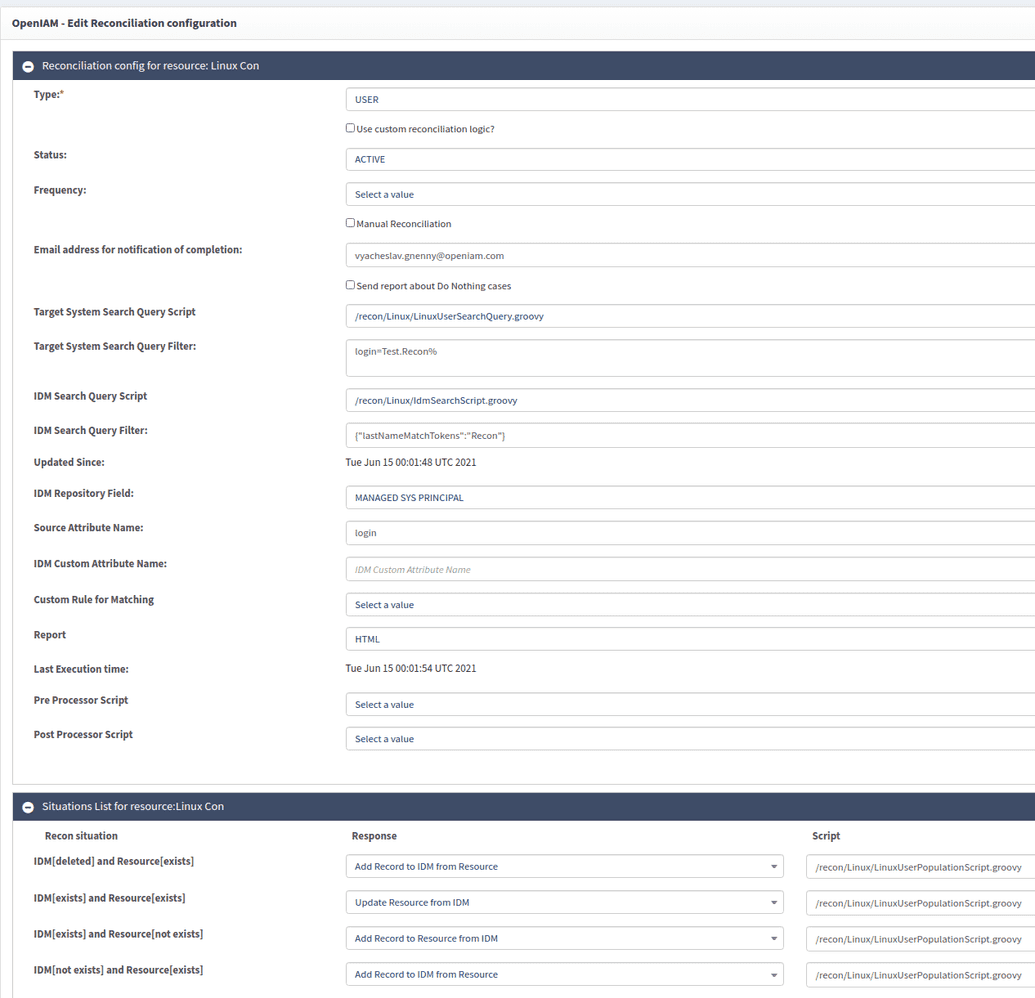Open IDM[exists] and Resource[exists] response dropdown
This screenshot has width=1035, height=998.
[565, 903]
